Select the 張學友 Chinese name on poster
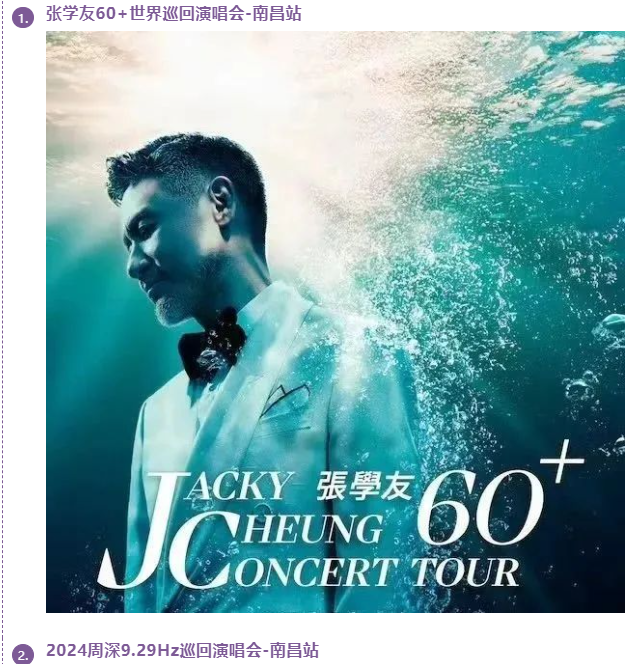628x664 pixels. click(x=364, y=484)
